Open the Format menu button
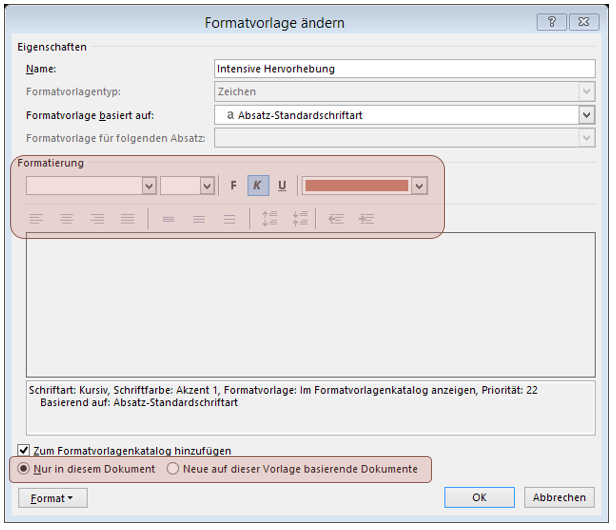The image size is (616, 530). click(52, 497)
